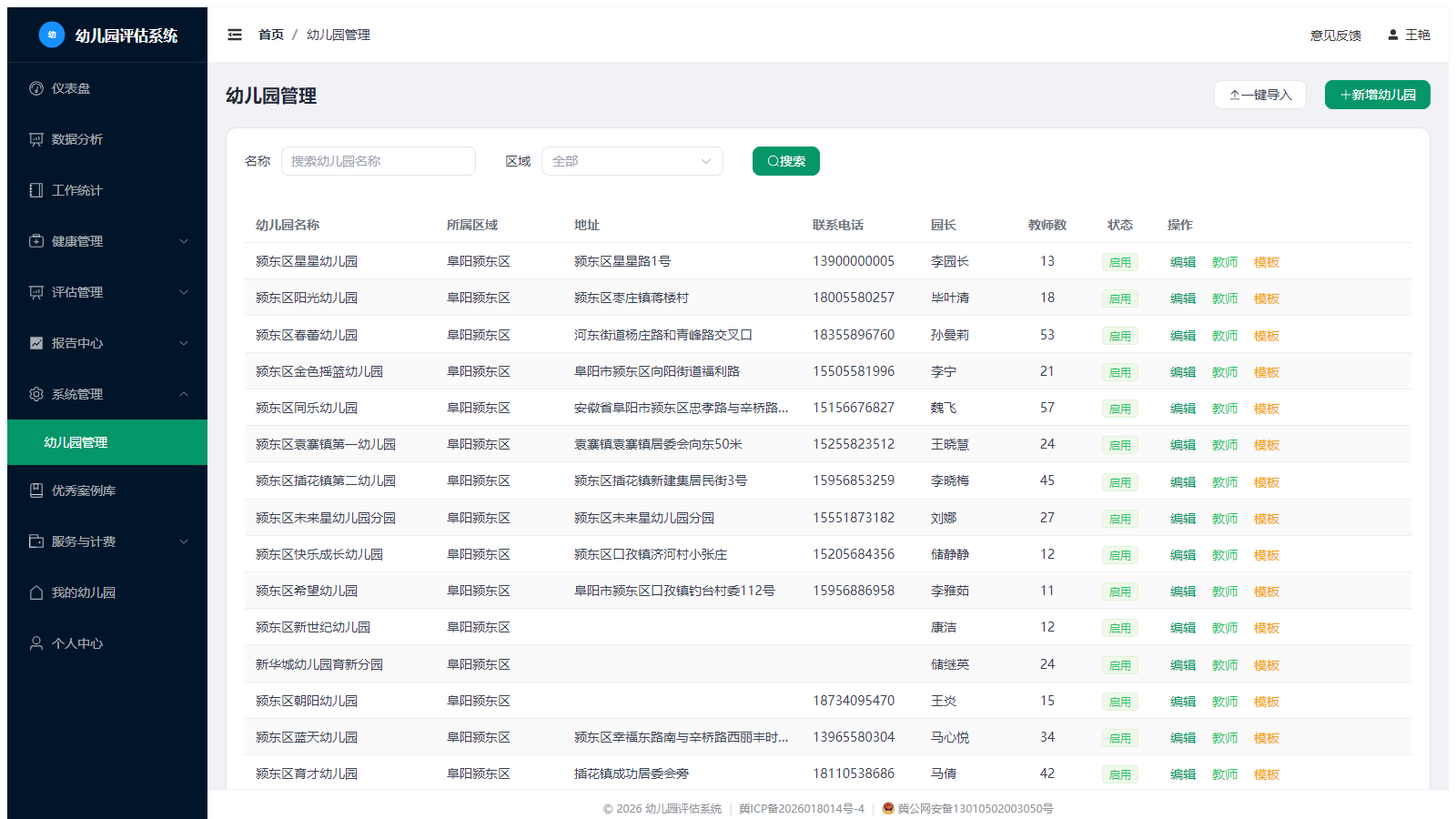
Task: Click the 冀ICP备2026018014号-4 footer link
Action: (x=802, y=808)
